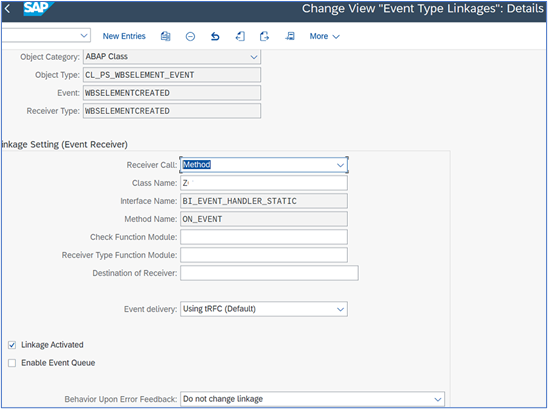
Task: Click the Method Name field ON_EVENT
Action: [264, 219]
